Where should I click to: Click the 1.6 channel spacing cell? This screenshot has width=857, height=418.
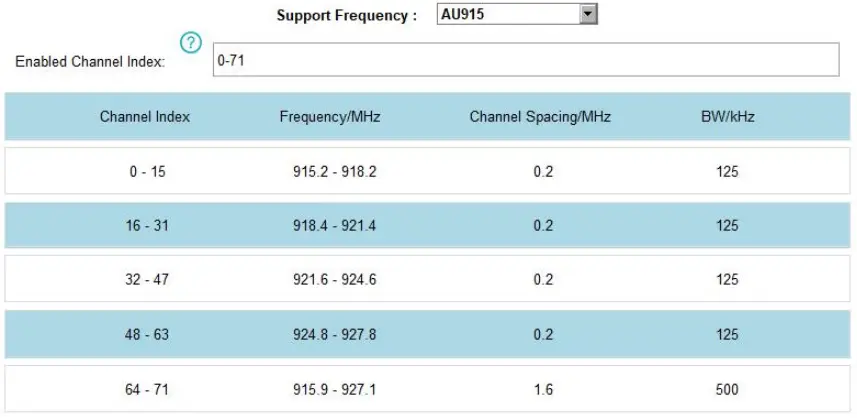[x=543, y=389]
